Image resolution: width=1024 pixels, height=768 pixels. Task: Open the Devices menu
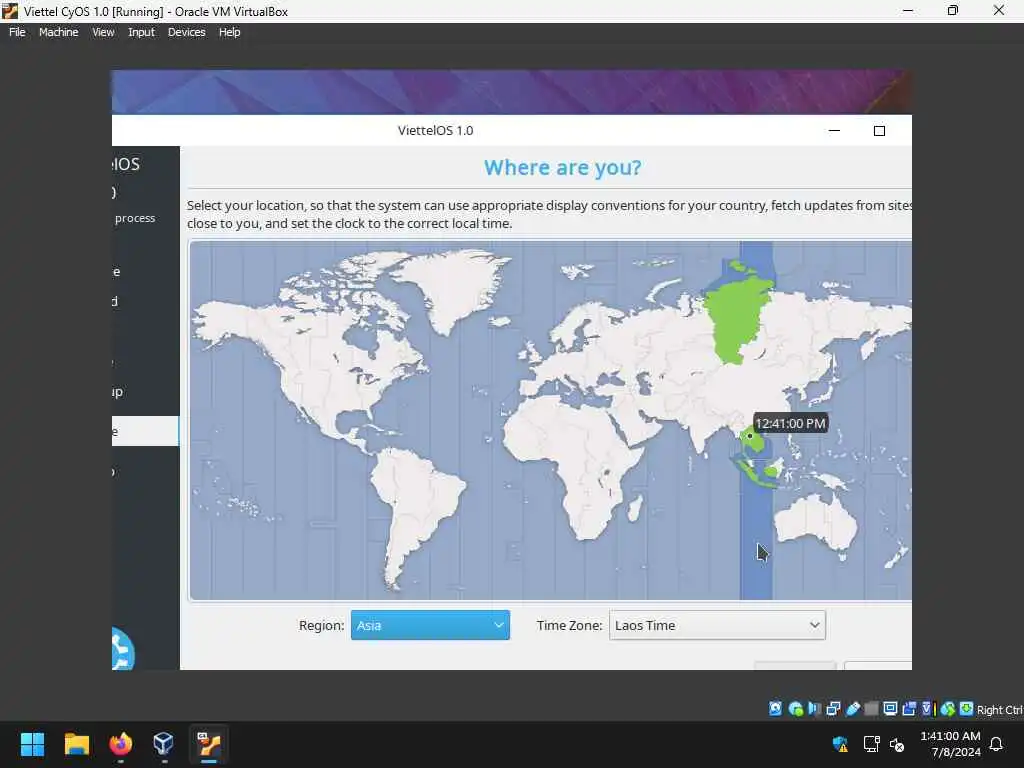point(186,32)
